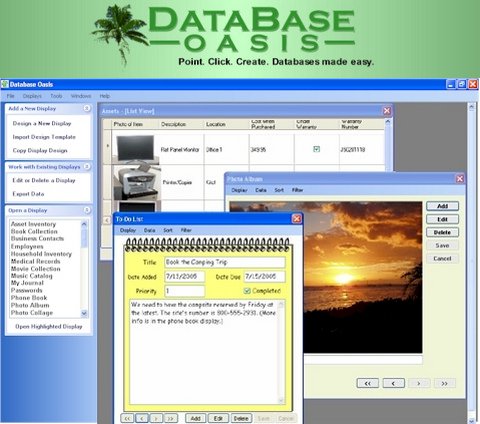This screenshot has height=424, width=480.
Task: Toggle Under Warranty checkbox for Flat Panel Monitor
Action: pos(316,149)
